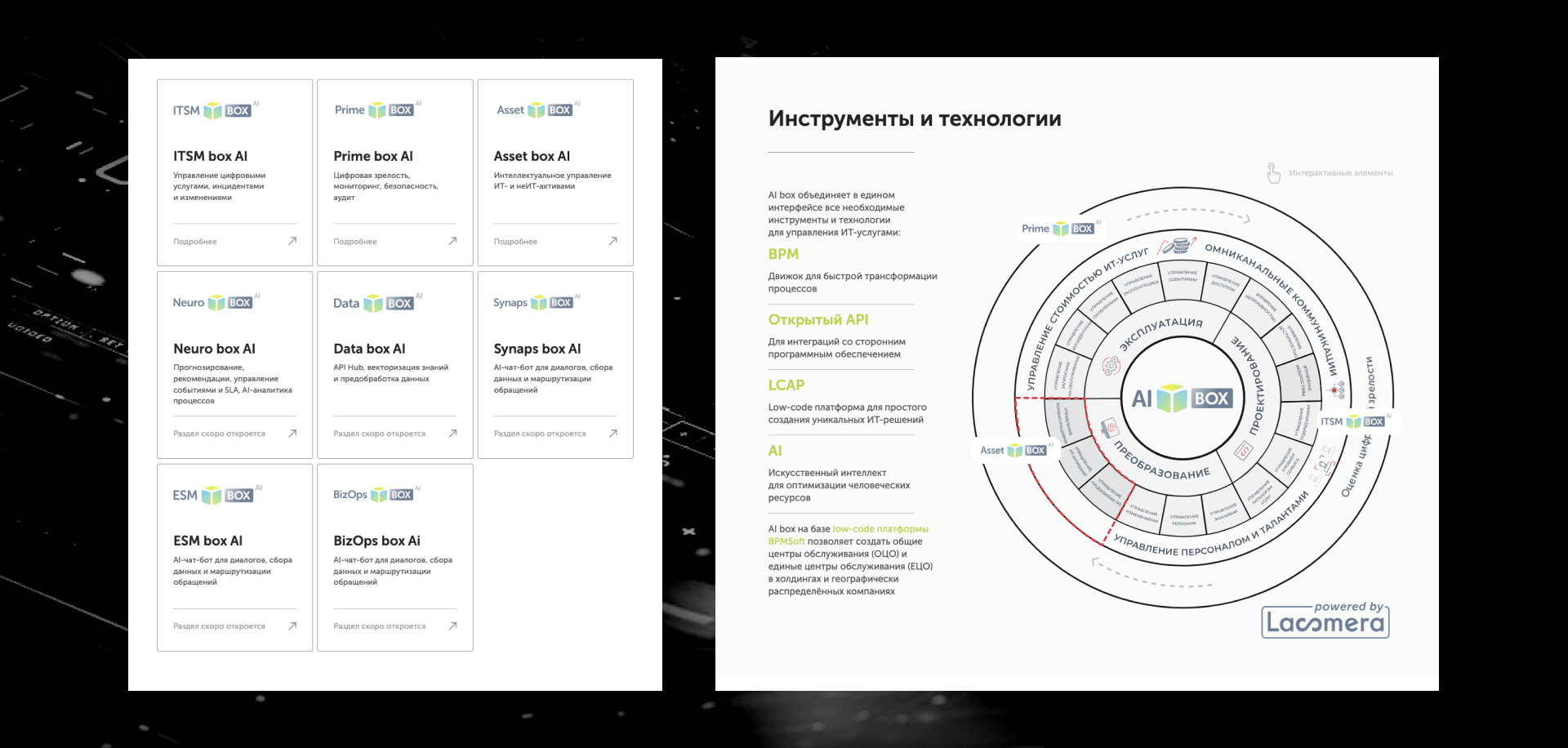Click the Prime box AI card arrow icon
The image size is (1568, 748).
click(452, 241)
